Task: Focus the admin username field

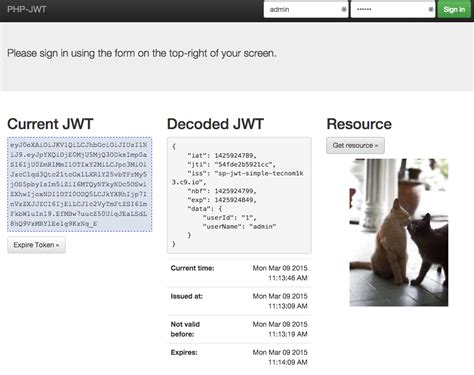Action: pyautogui.click(x=306, y=9)
